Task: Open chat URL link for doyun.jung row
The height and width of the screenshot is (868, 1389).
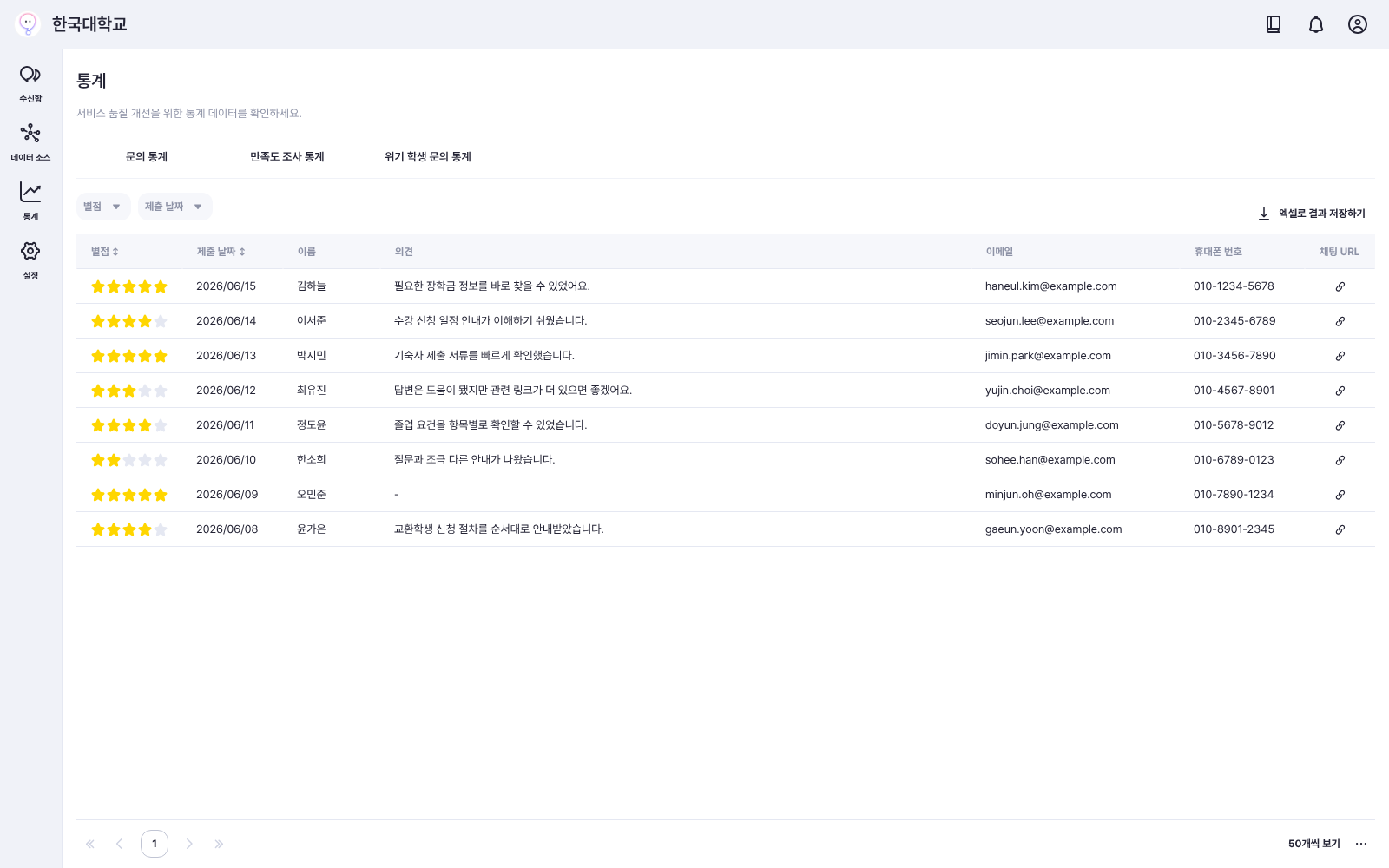Action: [1340, 425]
